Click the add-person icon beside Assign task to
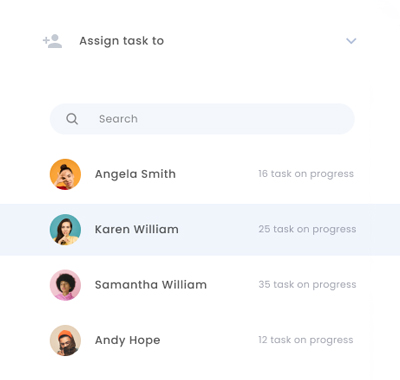Image resolution: width=400 pixels, height=380 pixels. (x=52, y=41)
